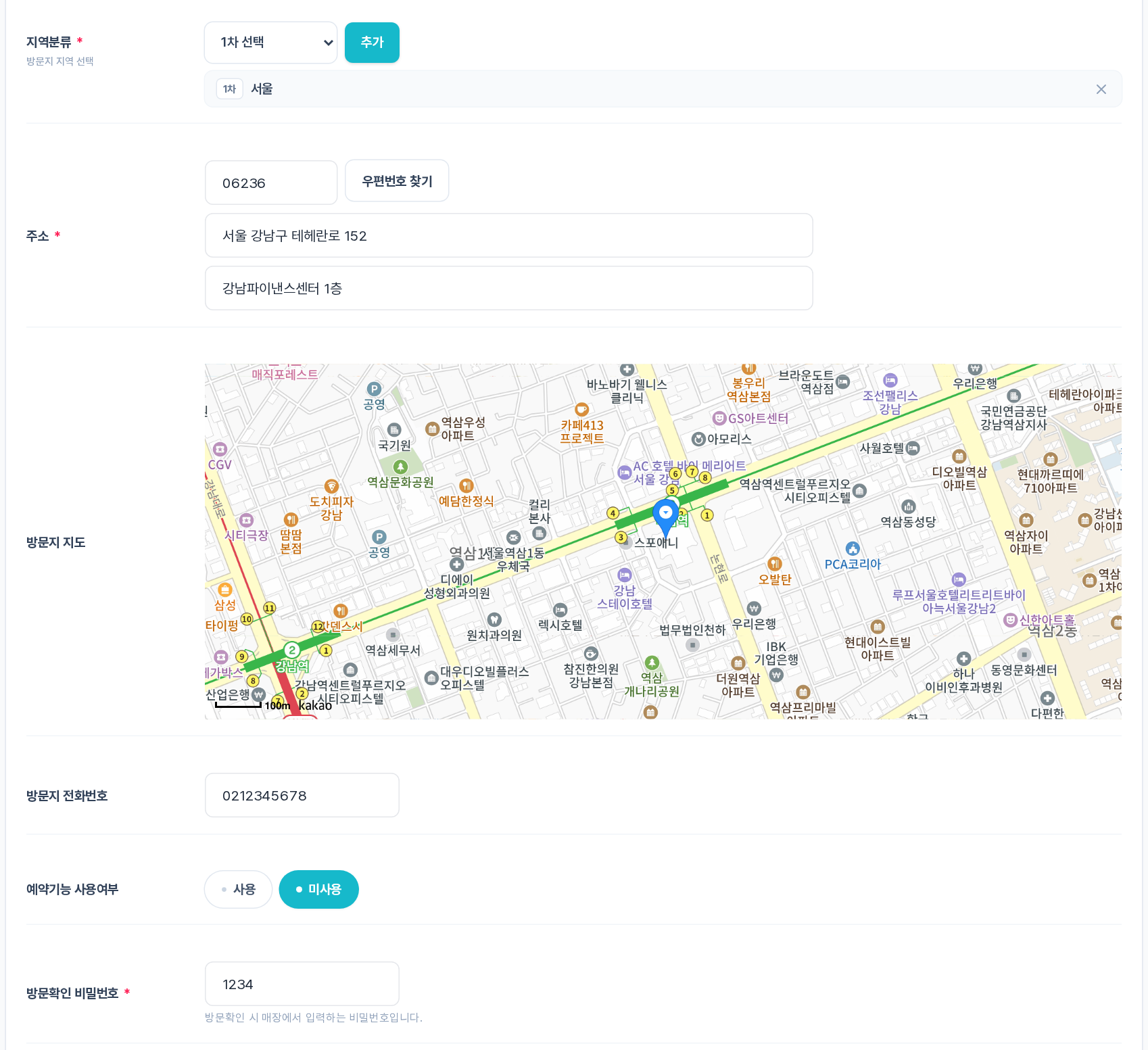Click the 강남역 line 2 station icon

(x=291, y=650)
